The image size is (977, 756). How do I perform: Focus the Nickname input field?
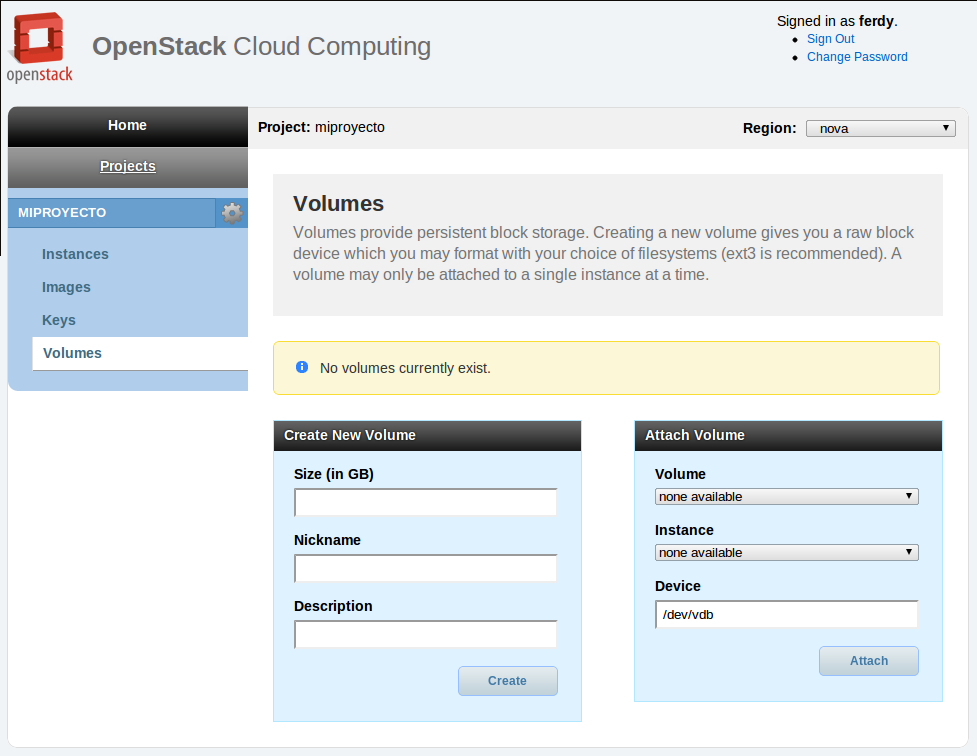click(x=426, y=568)
